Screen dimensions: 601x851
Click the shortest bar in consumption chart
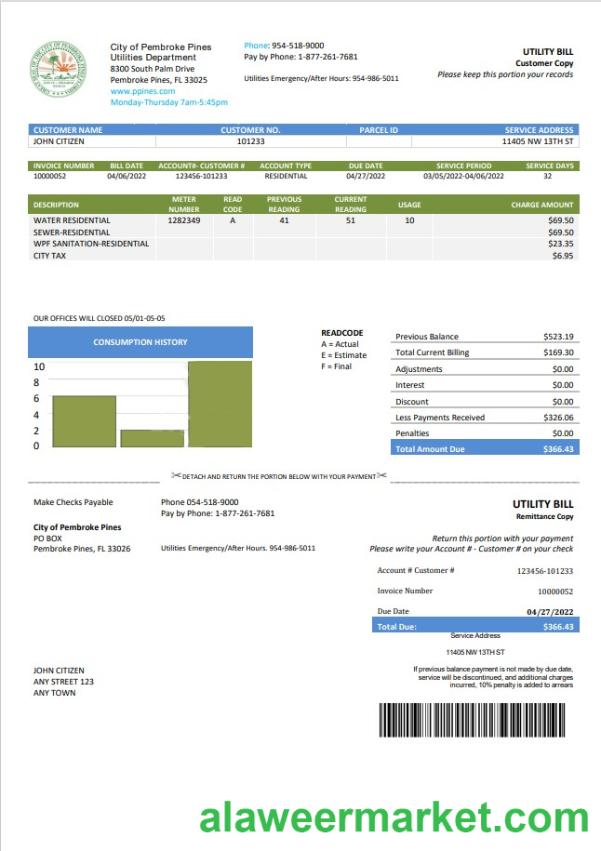tap(152, 438)
